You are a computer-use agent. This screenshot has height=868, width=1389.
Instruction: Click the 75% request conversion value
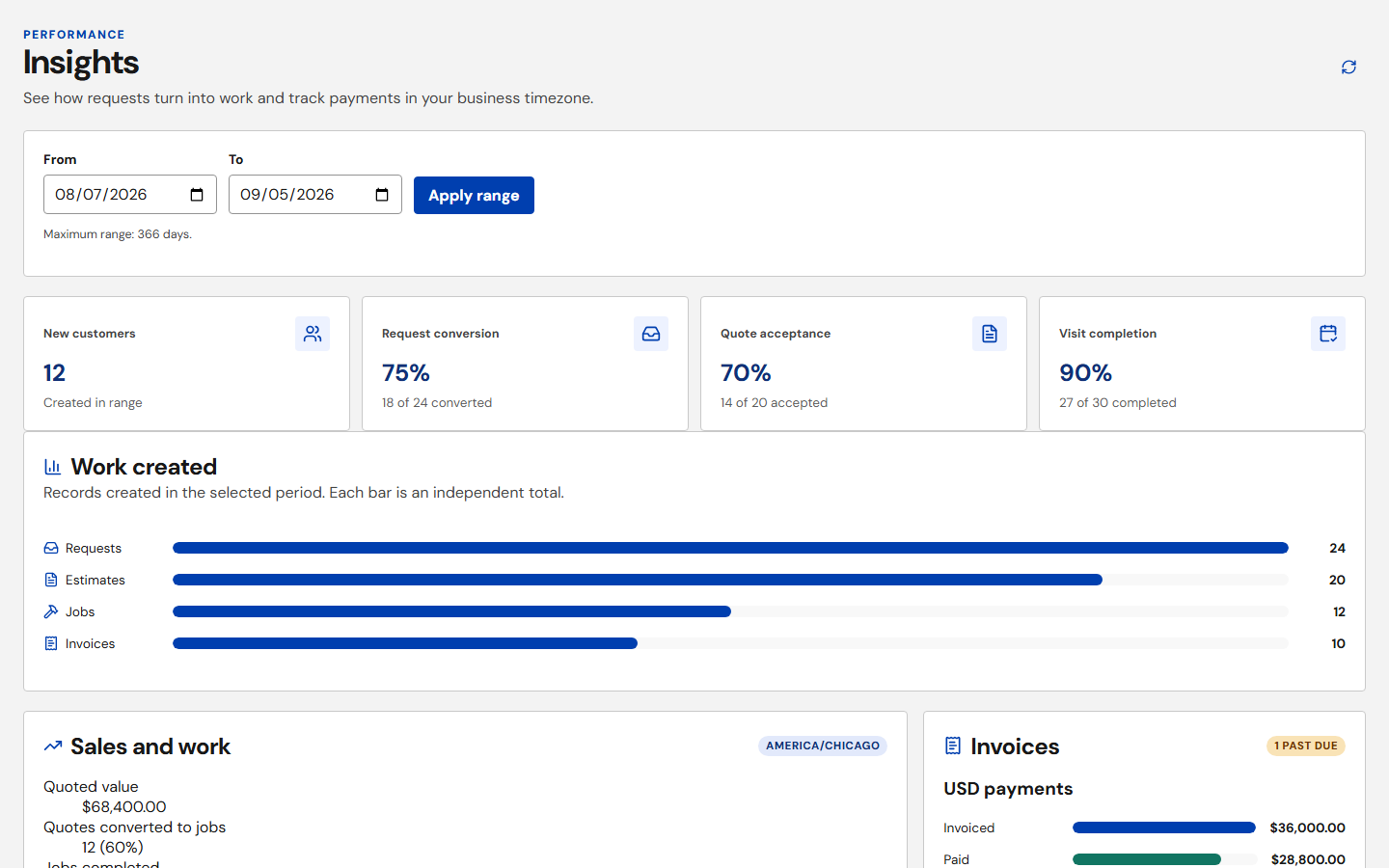tap(406, 373)
